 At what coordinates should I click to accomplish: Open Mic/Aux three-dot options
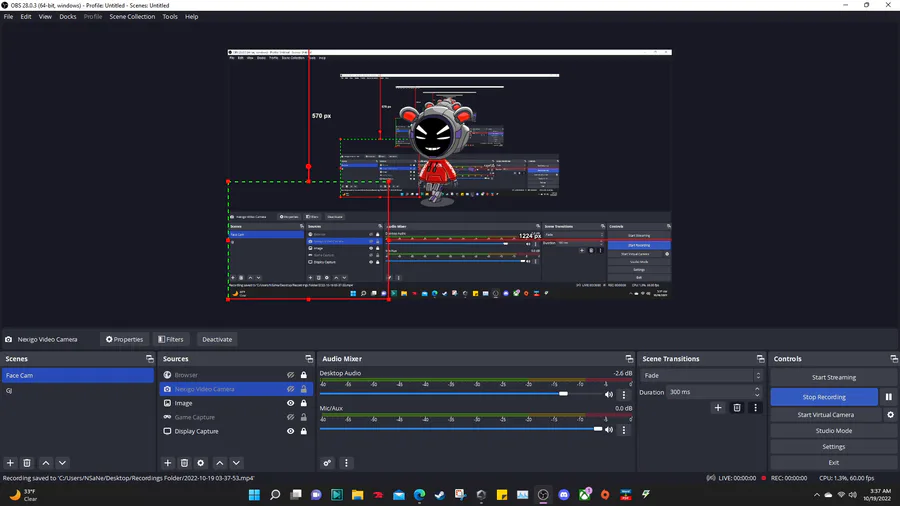(624, 430)
